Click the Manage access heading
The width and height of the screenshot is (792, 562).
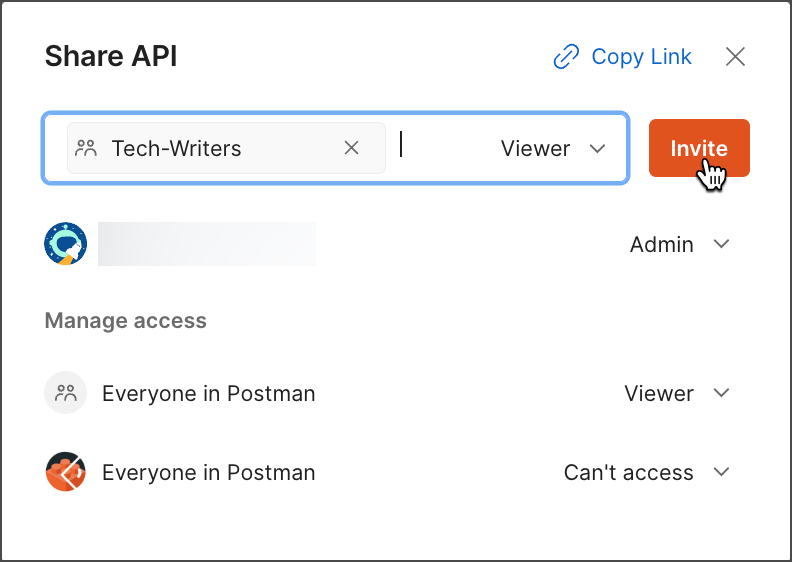(126, 320)
